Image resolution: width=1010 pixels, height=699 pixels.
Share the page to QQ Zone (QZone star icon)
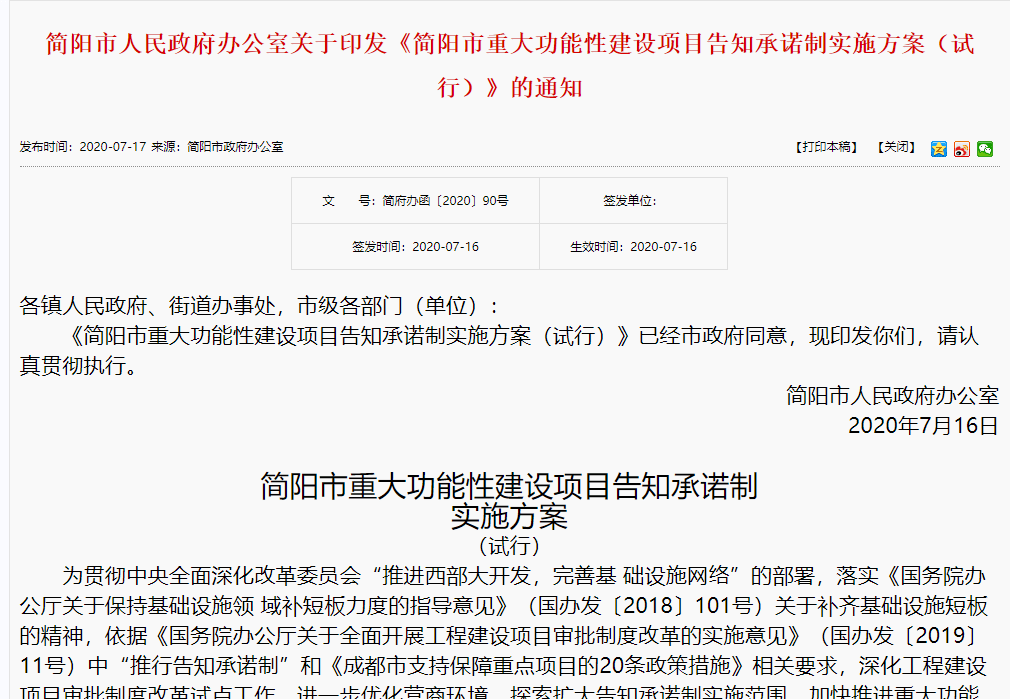coord(938,148)
